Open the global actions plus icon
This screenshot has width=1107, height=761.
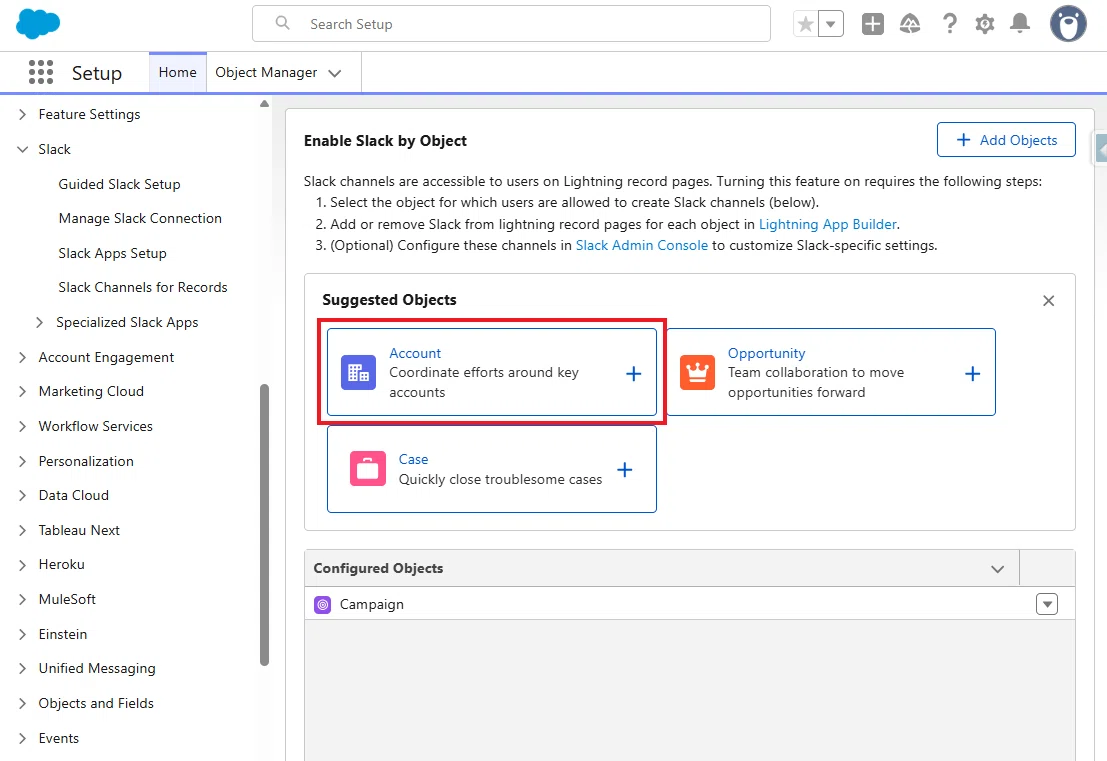pos(873,24)
